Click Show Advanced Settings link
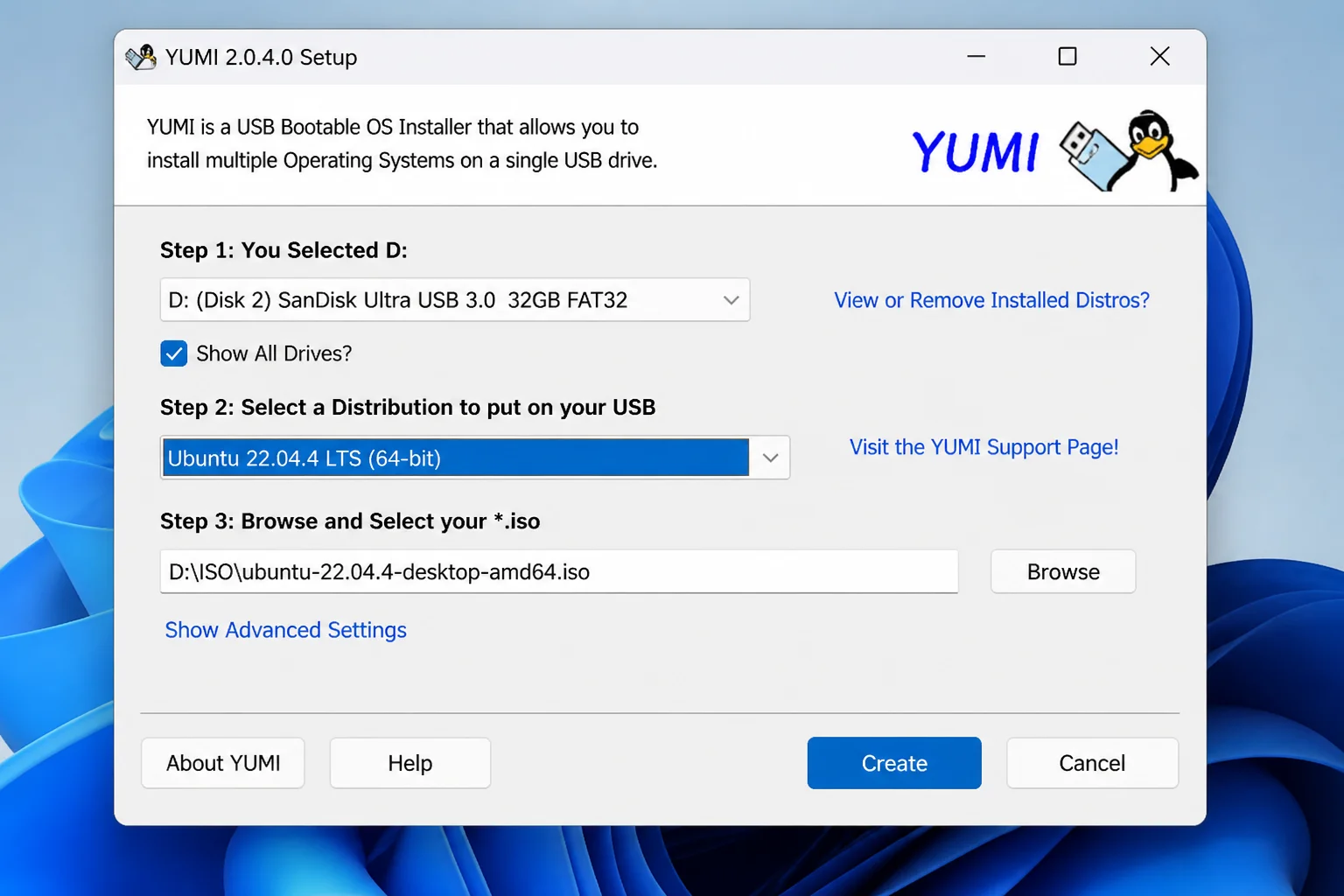The image size is (1344, 896). [x=286, y=630]
